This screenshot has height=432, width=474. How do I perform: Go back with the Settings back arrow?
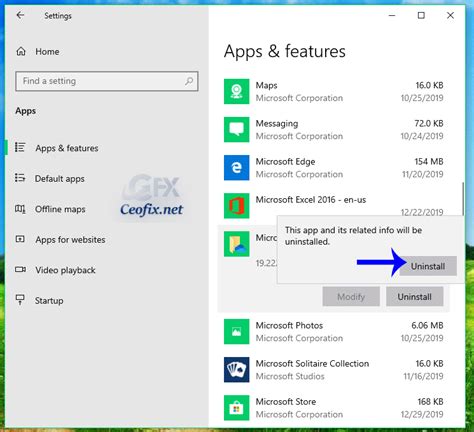[20, 15]
